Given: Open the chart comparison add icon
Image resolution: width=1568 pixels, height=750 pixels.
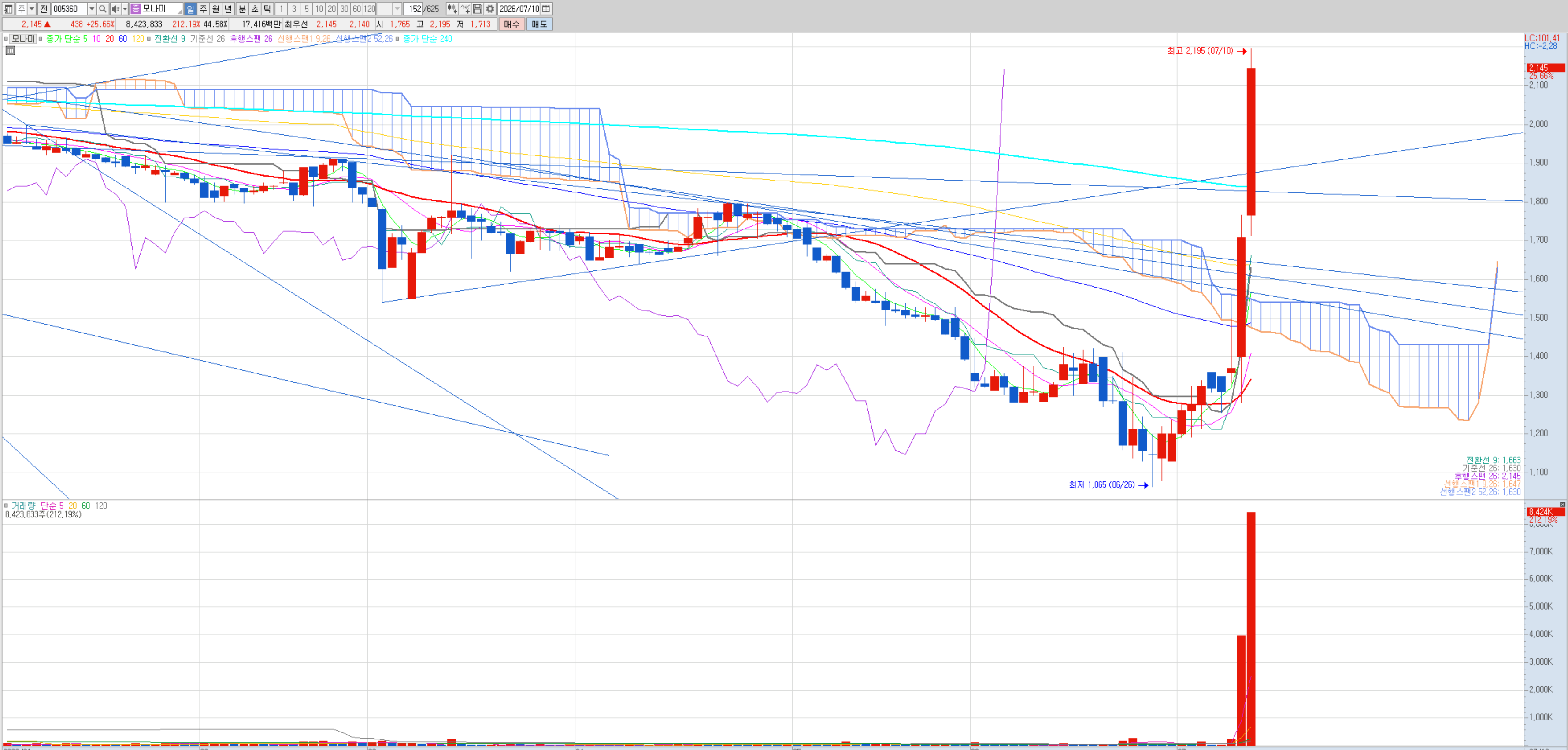Looking at the screenshot, I should (x=452, y=8).
